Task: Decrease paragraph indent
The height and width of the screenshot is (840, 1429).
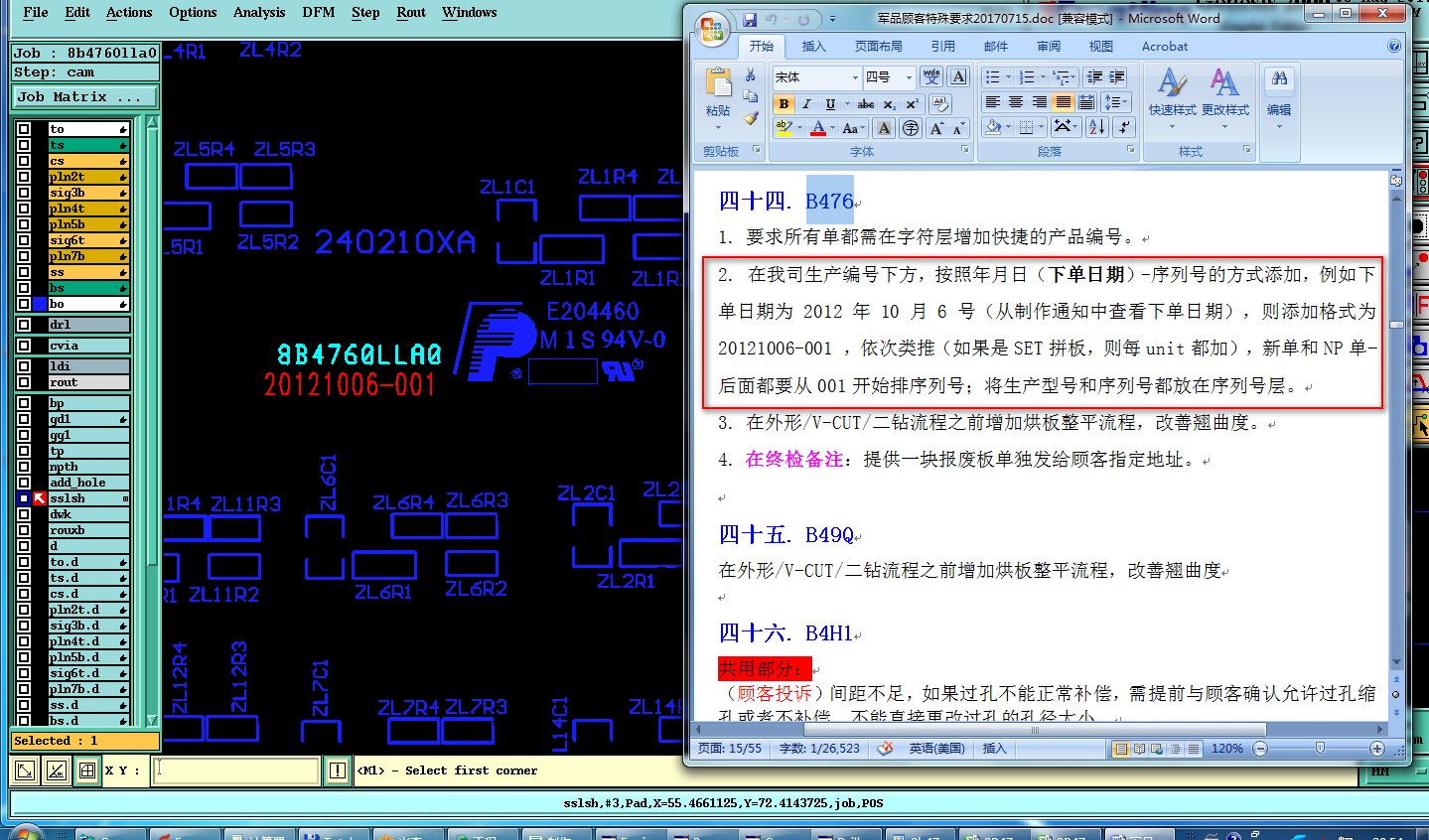Action: pos(1095,76)
